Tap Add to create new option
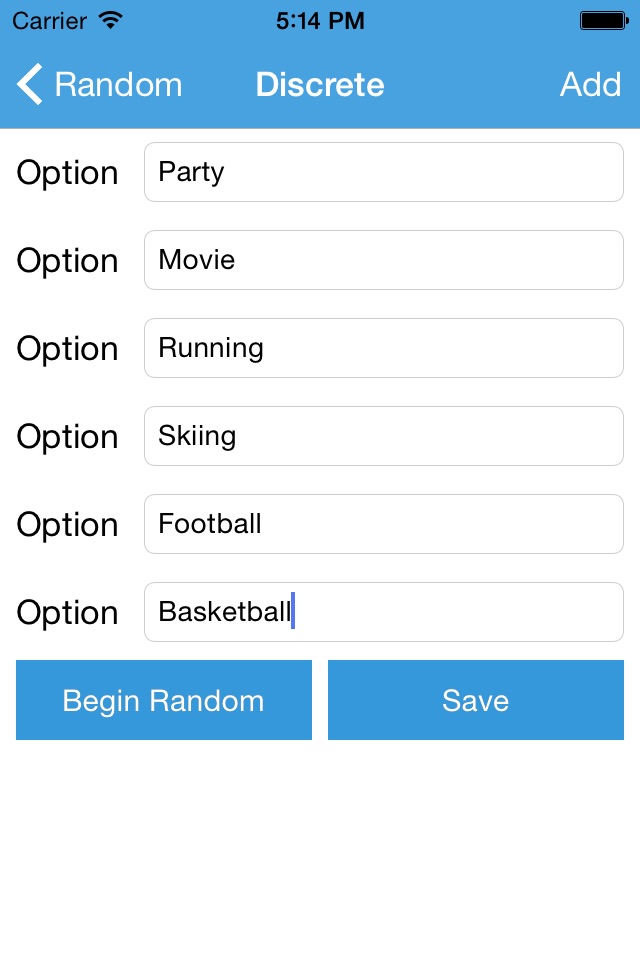Image resolution: width=640 pixels, height=960 pixels. (x=590, y=84)
